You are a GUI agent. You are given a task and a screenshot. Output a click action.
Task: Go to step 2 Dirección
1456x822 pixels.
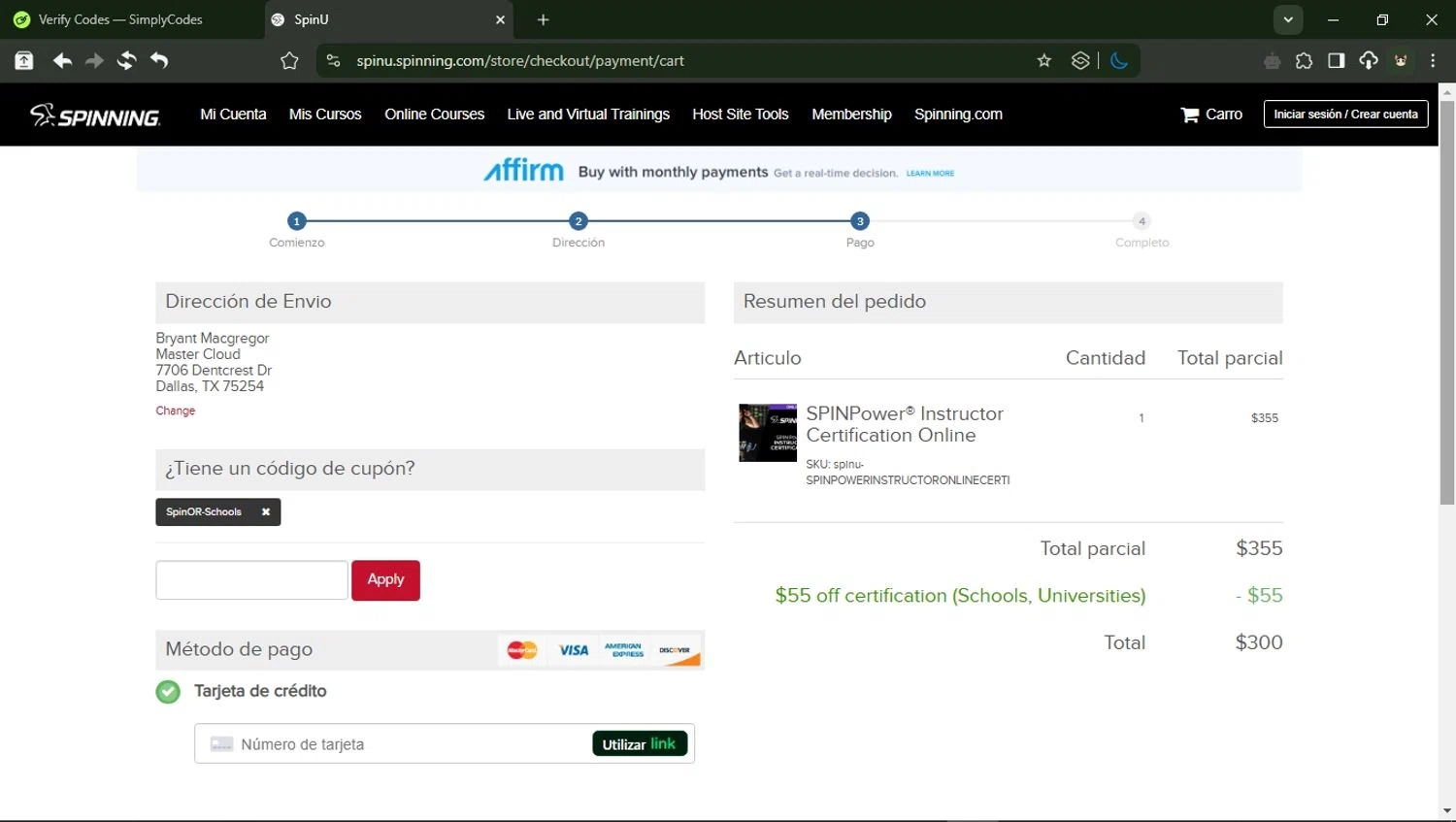click(x=579, y=221)
